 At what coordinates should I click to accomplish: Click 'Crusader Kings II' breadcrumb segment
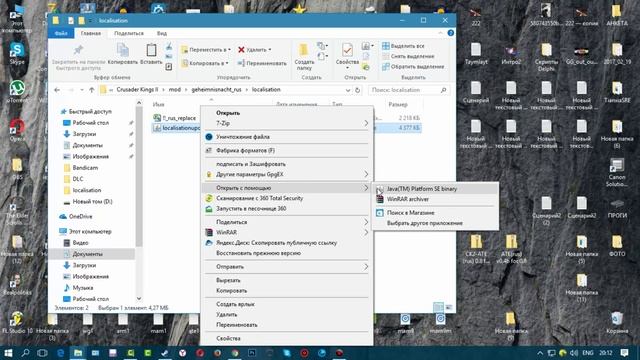[137, 89]
